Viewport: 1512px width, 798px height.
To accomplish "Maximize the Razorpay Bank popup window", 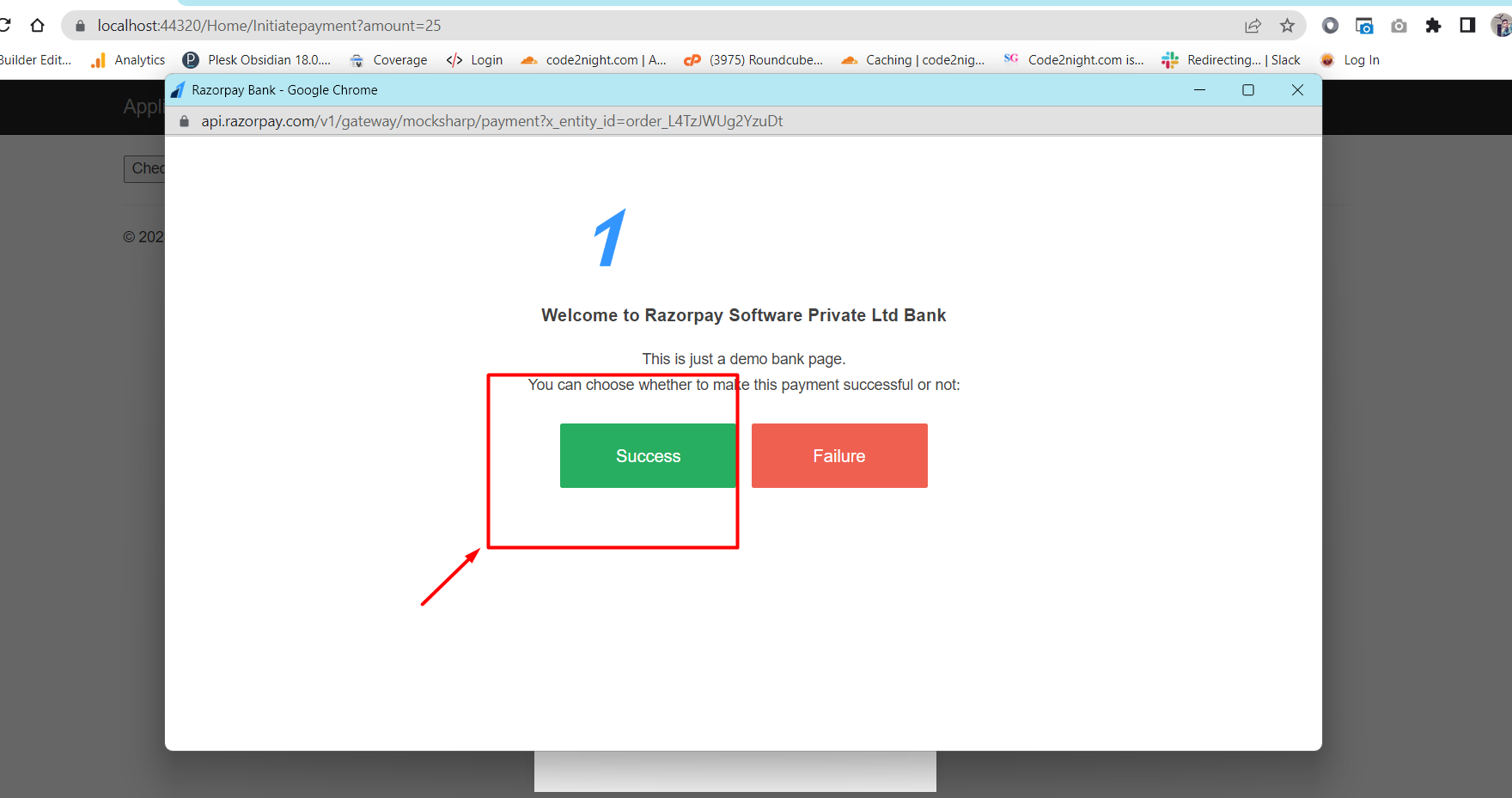I will (x=1248, y=90).
